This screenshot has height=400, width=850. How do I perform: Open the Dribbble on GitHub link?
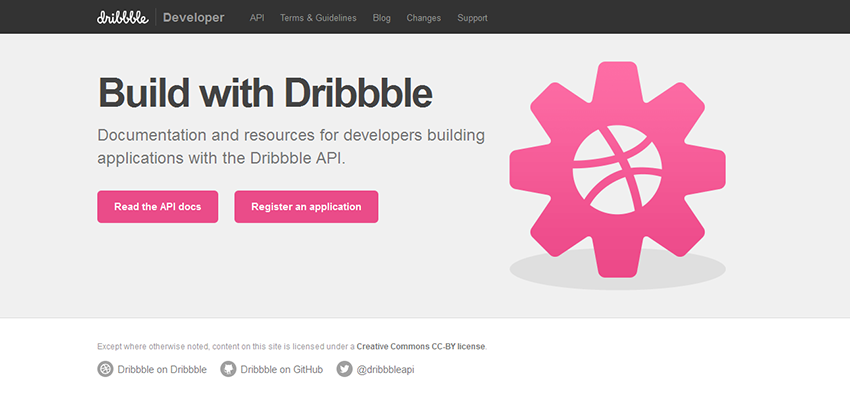click(281, 370)
